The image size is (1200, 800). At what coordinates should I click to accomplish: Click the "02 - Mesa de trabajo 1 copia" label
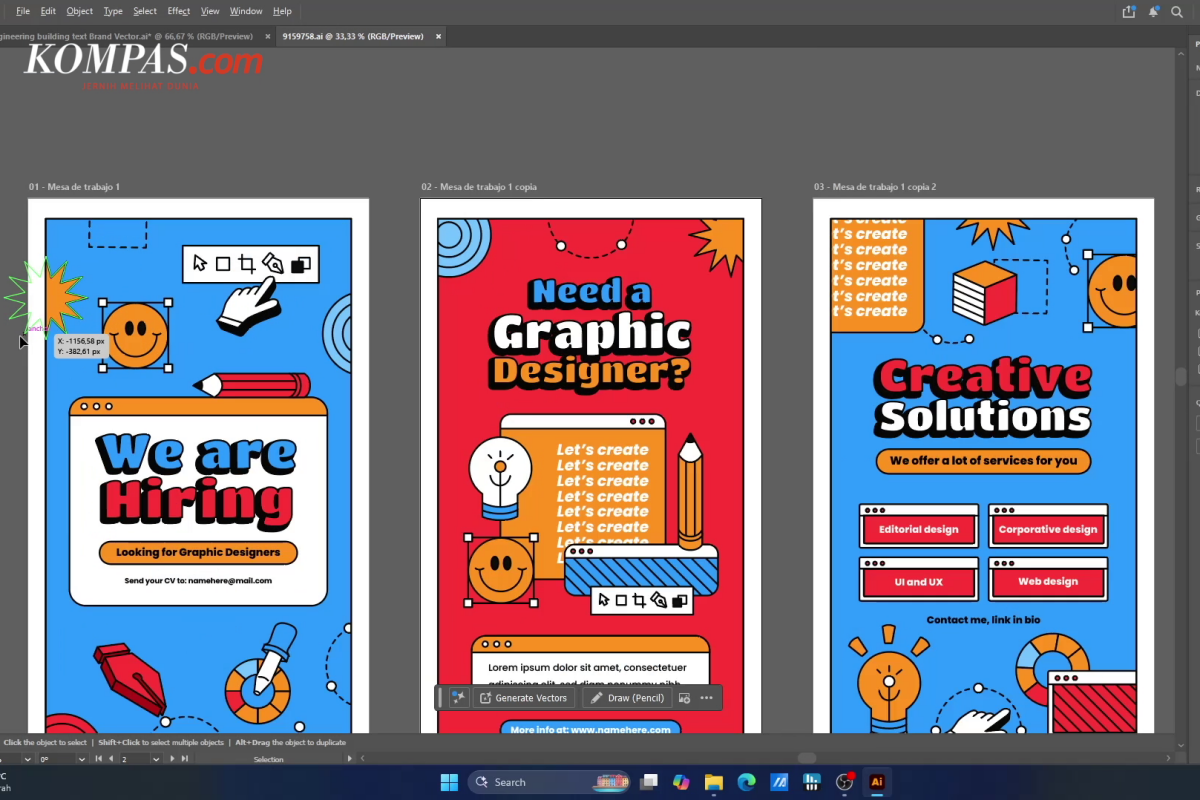click(x=480, y=187)
